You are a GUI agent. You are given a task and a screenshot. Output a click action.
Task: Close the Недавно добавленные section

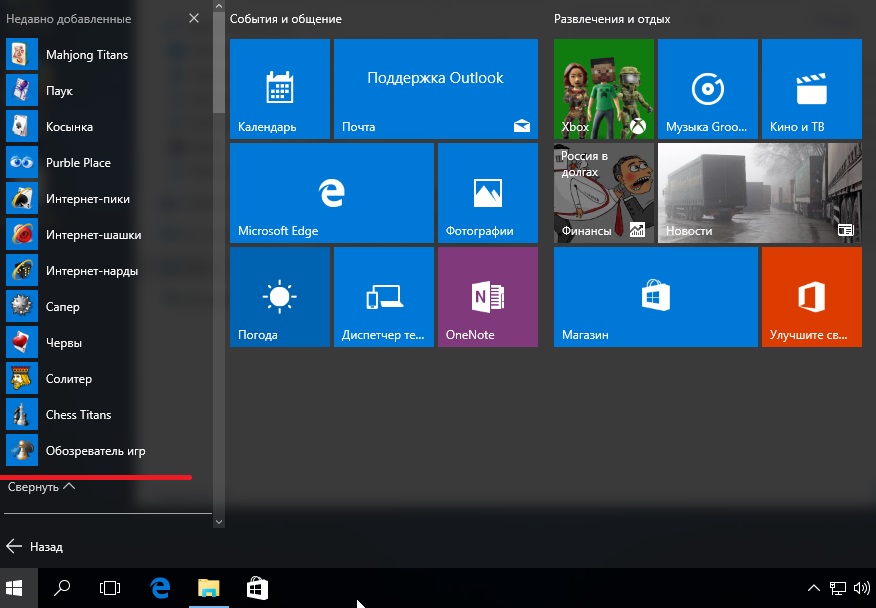click(x=193, y=19)
